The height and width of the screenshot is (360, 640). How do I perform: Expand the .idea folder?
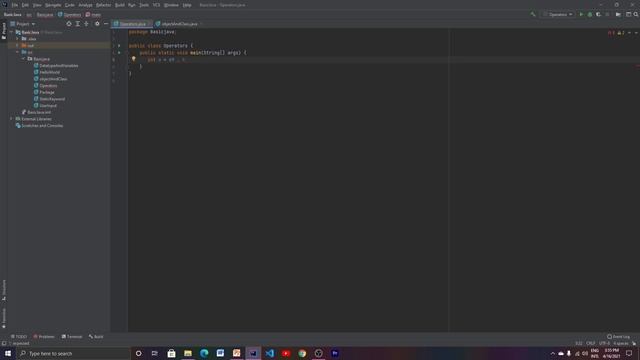pos(18,39)
